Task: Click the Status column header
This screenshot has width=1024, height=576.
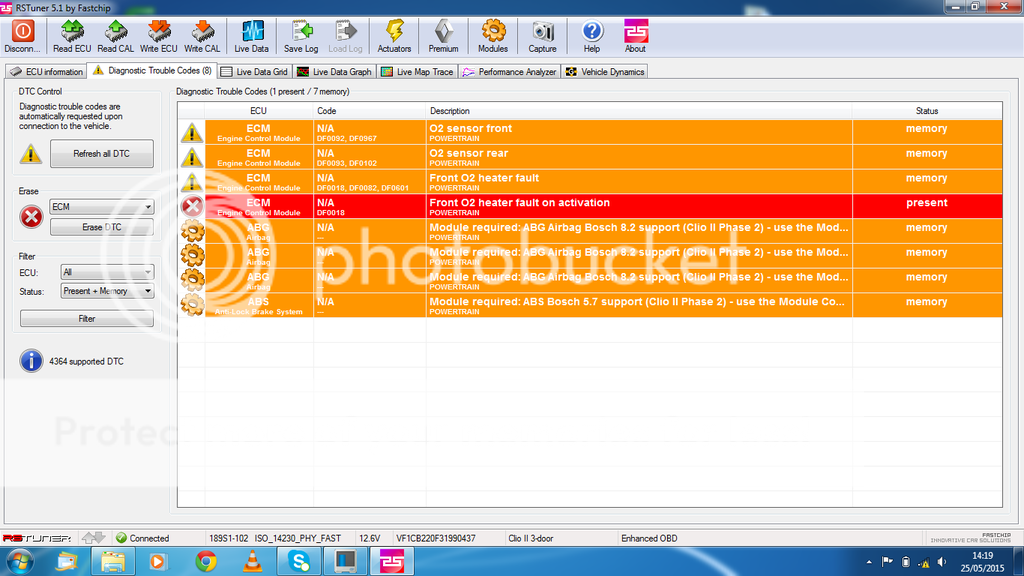Action: click(927, 111)
